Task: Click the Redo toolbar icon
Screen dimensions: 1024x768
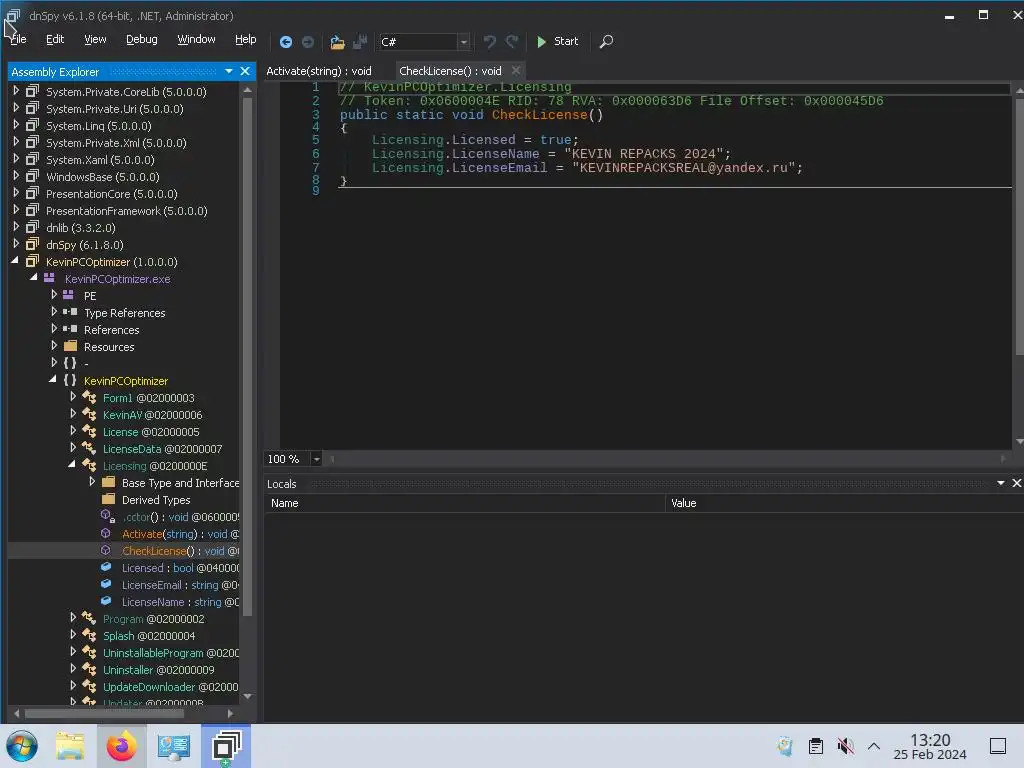Action: pyautogui.click(x=512, y=42)
